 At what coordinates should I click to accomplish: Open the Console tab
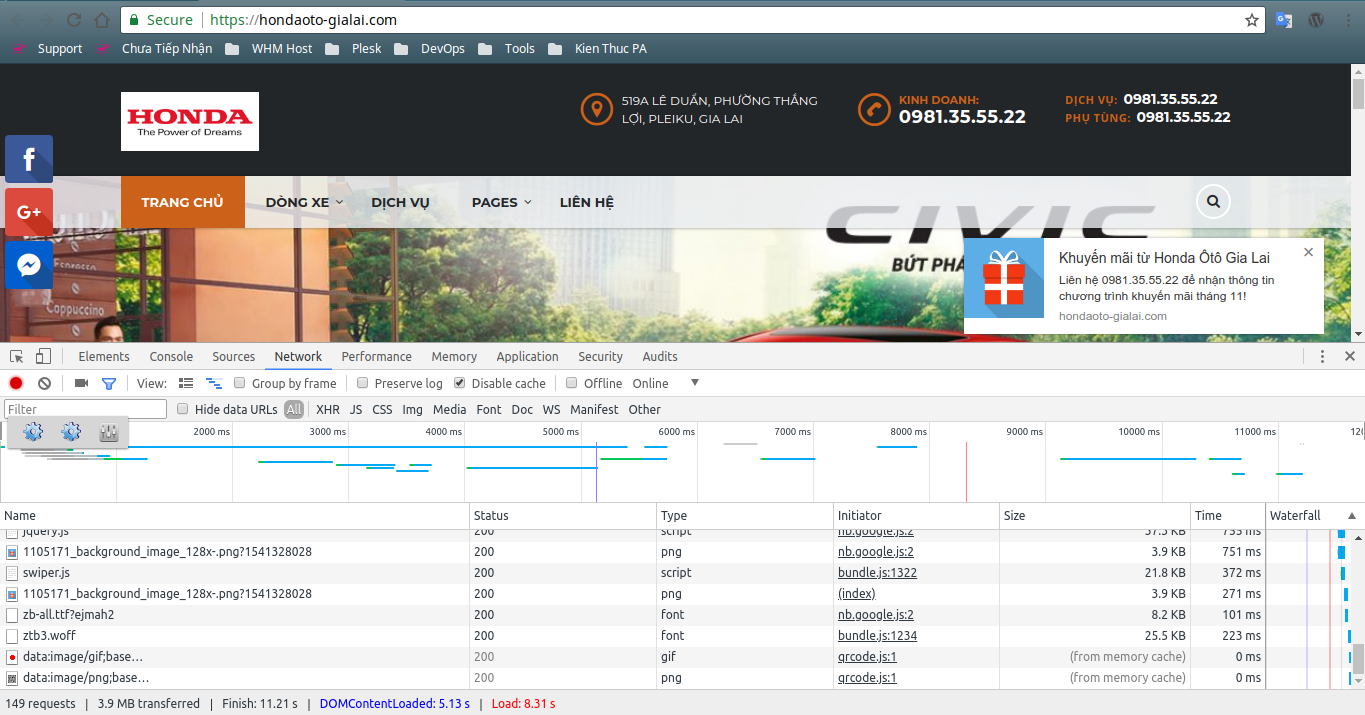click(x=171, y=356)
